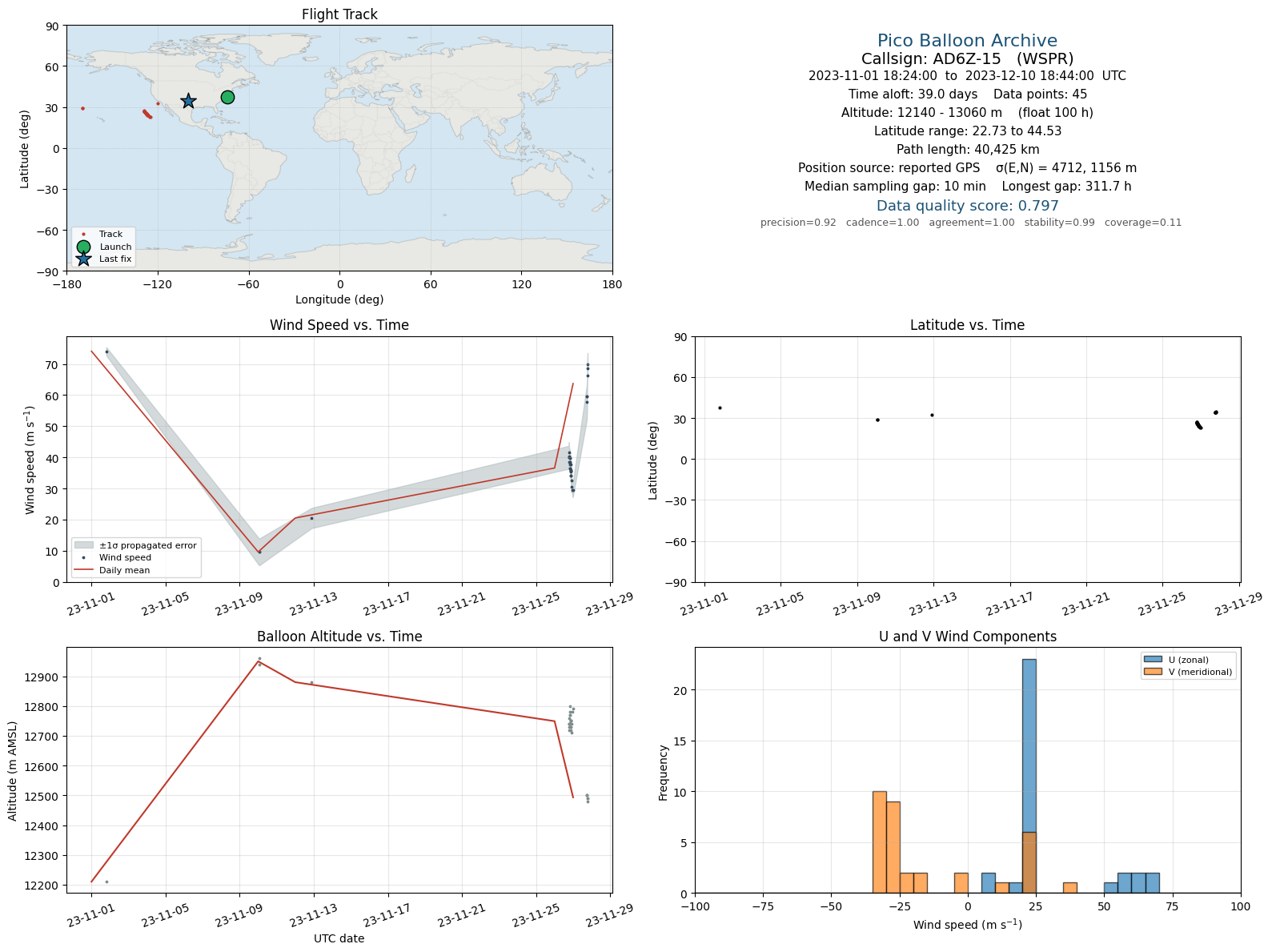Select the Last fix star in the map legend

pos(83,259)
